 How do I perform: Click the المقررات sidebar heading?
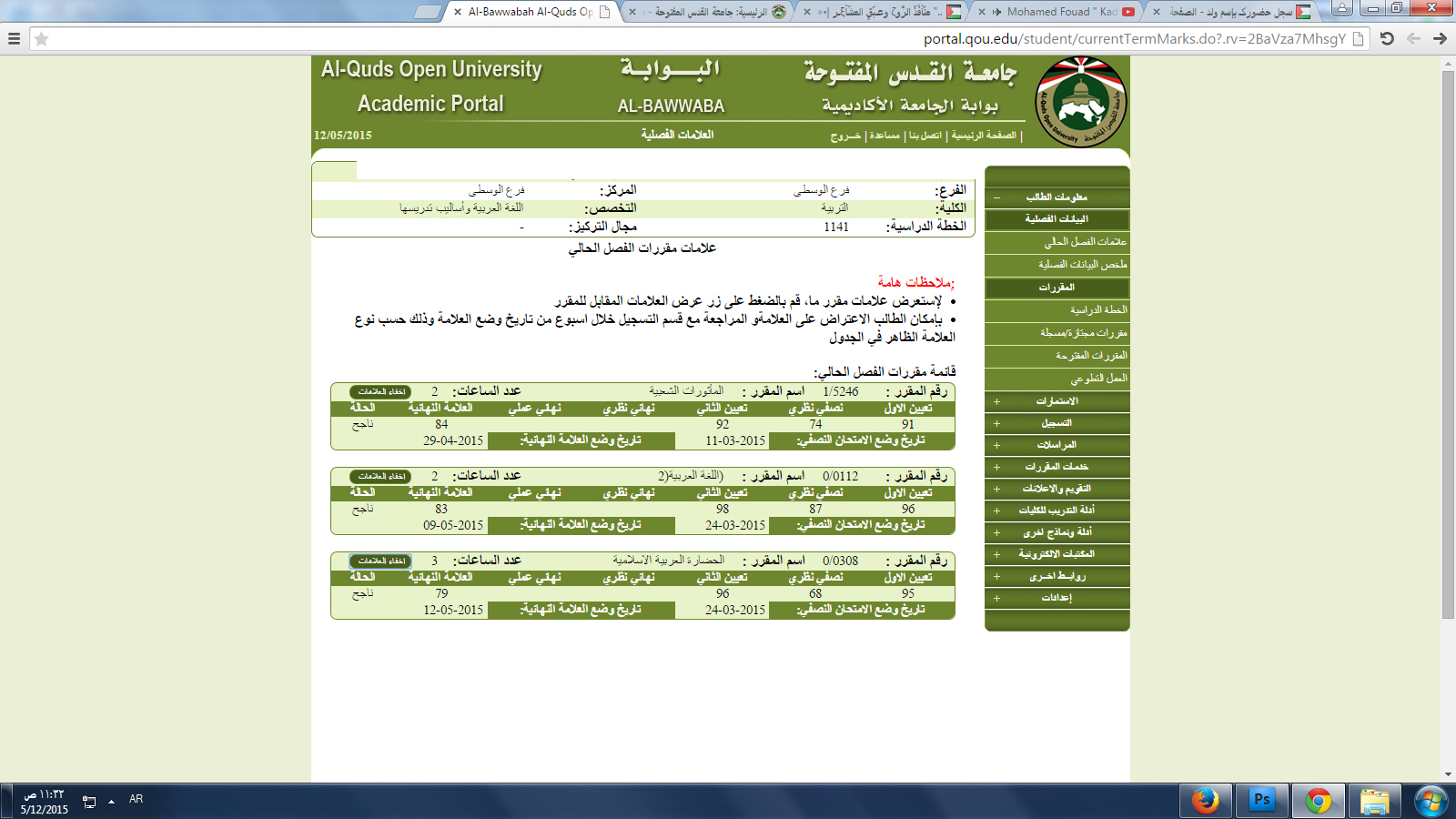pos(1057,288)
